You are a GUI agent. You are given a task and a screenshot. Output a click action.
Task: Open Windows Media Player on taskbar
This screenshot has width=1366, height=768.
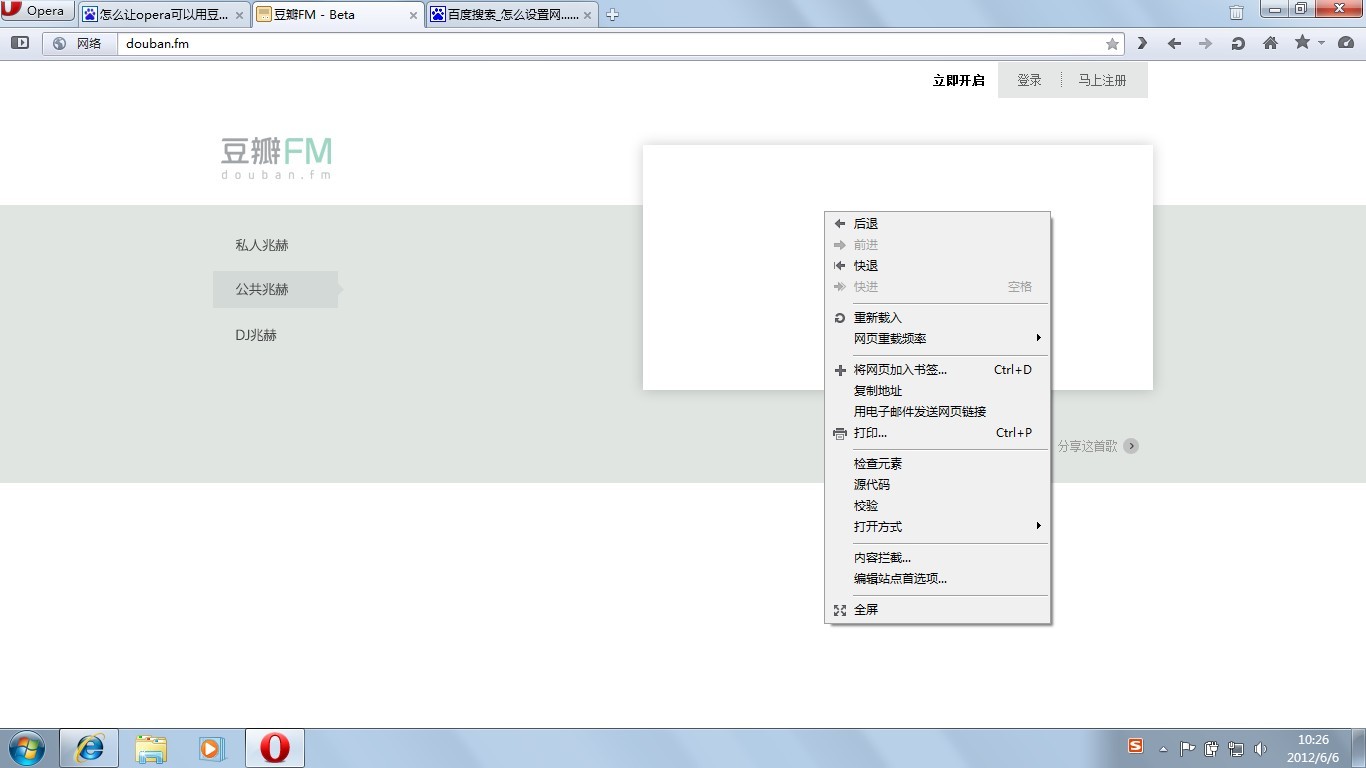(x=212, y=748)
